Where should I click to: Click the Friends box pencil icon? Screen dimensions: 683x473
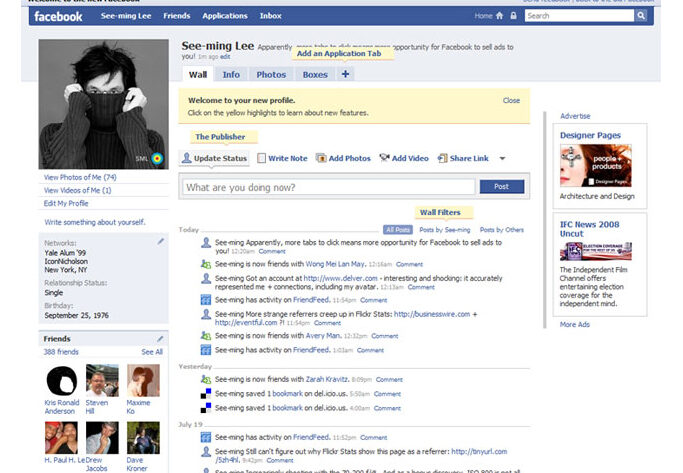[x=160, y=339]
